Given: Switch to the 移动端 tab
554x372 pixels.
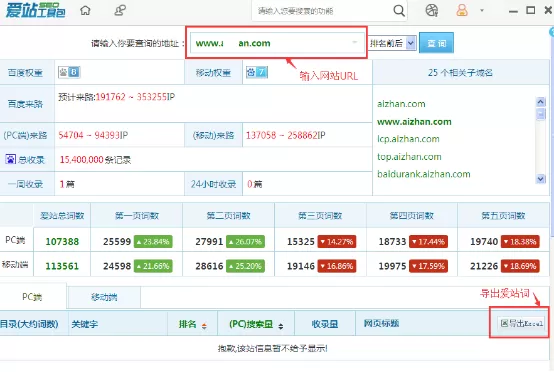Looking at the screenshot, I should [x=104, y=297].
